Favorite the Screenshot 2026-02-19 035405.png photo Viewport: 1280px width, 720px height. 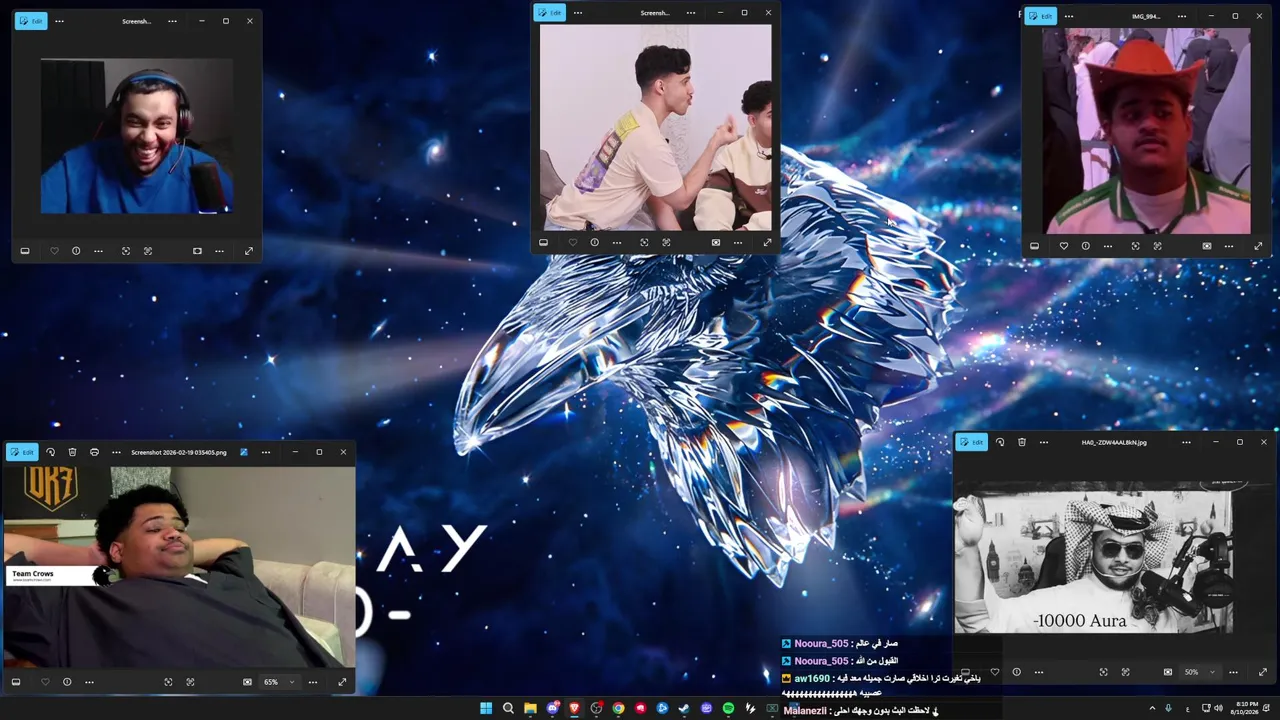pos(45,682)
